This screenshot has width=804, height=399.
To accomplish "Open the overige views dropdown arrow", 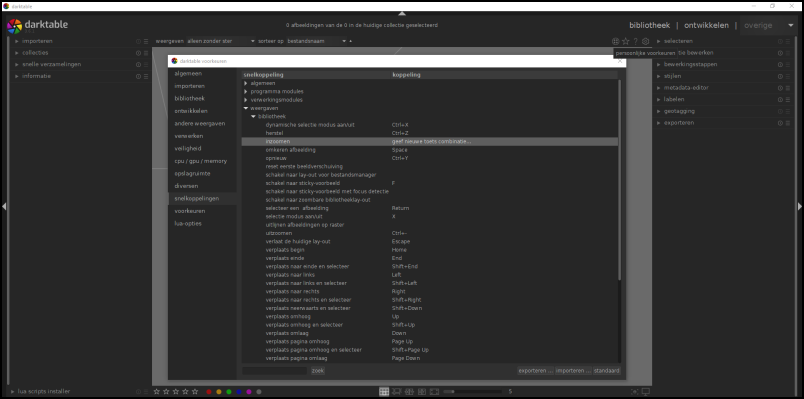I will (x=791, y=25).
